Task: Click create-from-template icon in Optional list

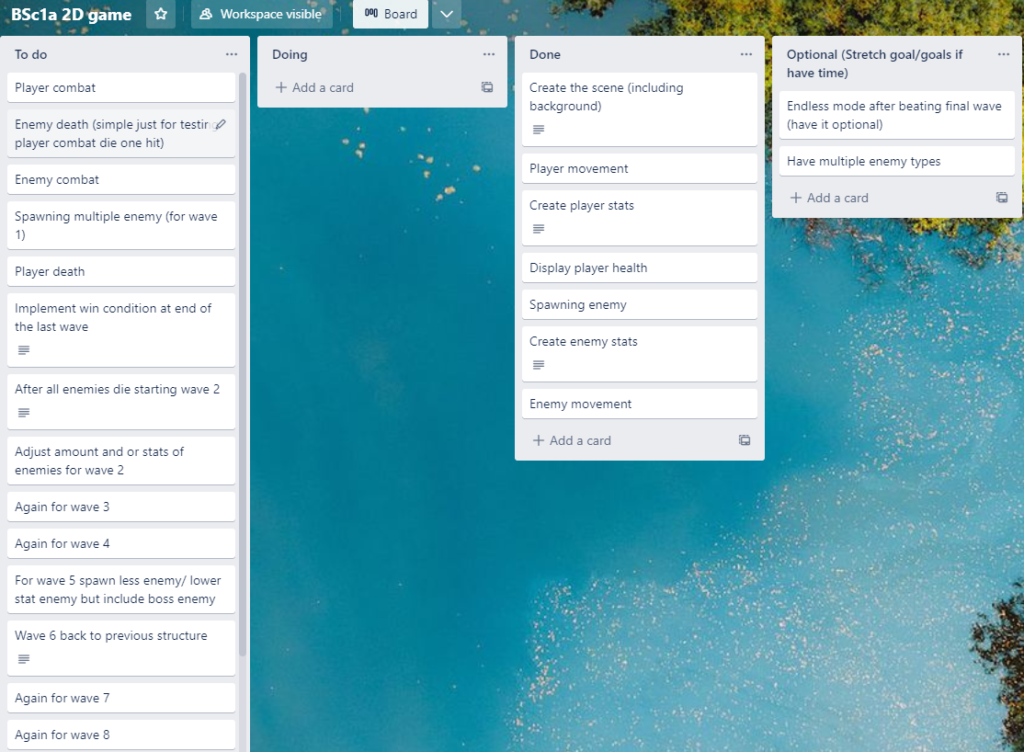Action: pos(1002,197)
